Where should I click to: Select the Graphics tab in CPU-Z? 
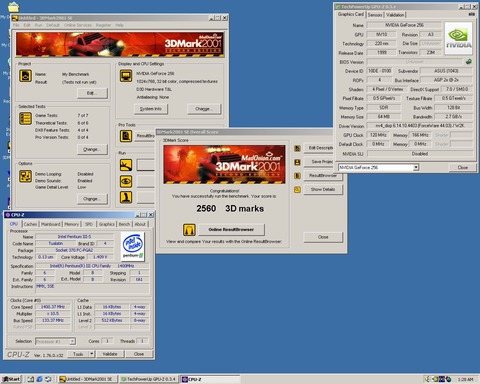click(x=107, y=224)
